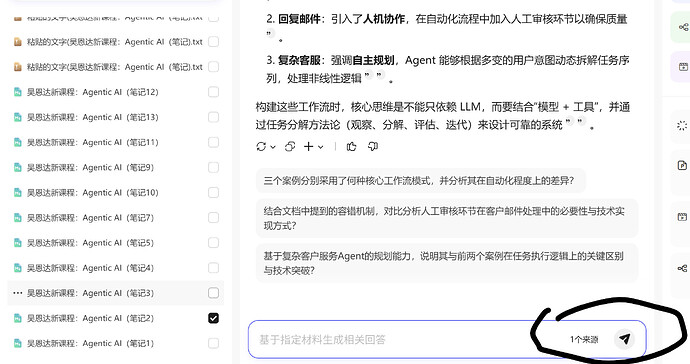Check the box for 笔记10
This screenshot has width=690, height=364.
[213, 192]
